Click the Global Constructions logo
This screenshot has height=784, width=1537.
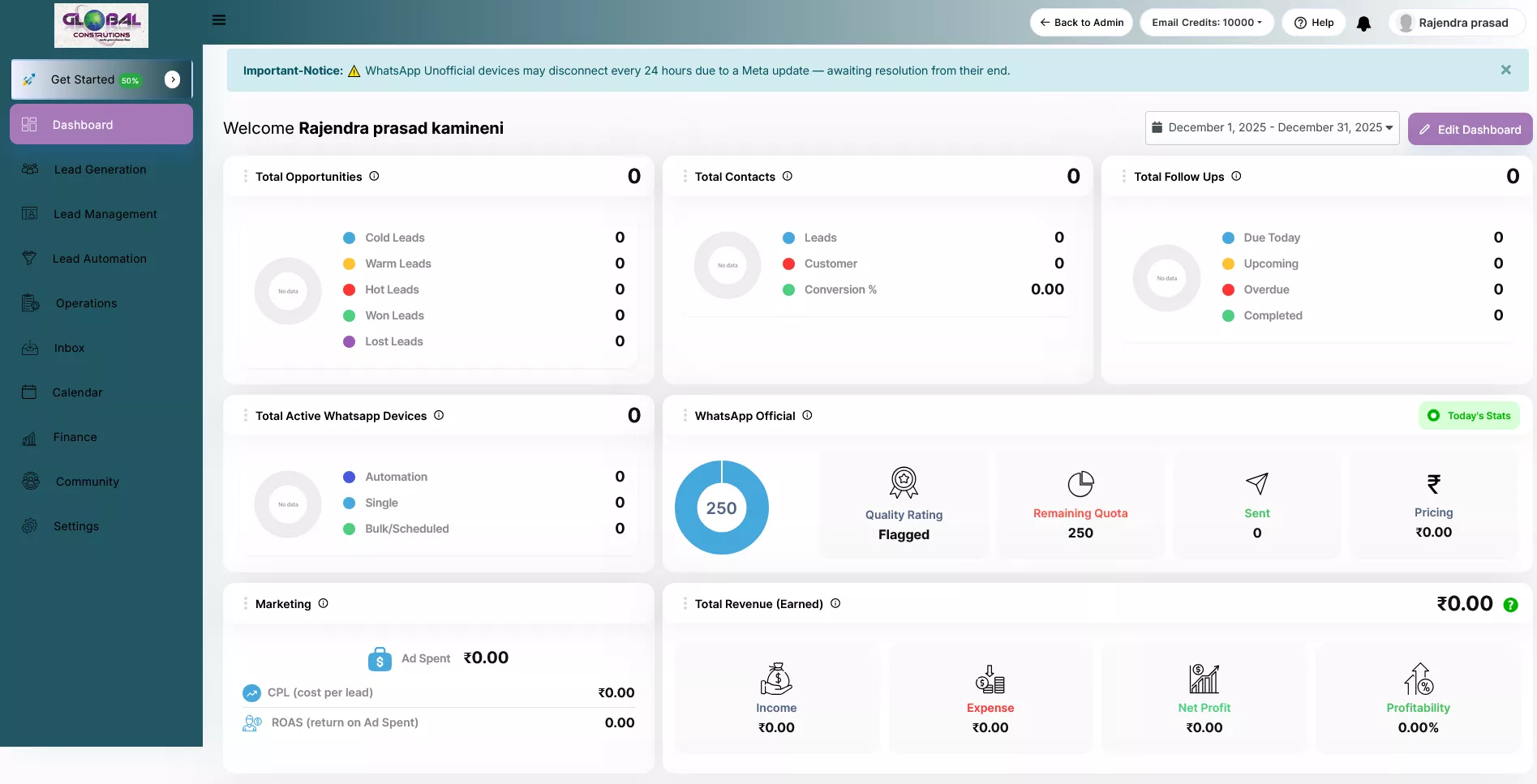click(101, 25)
